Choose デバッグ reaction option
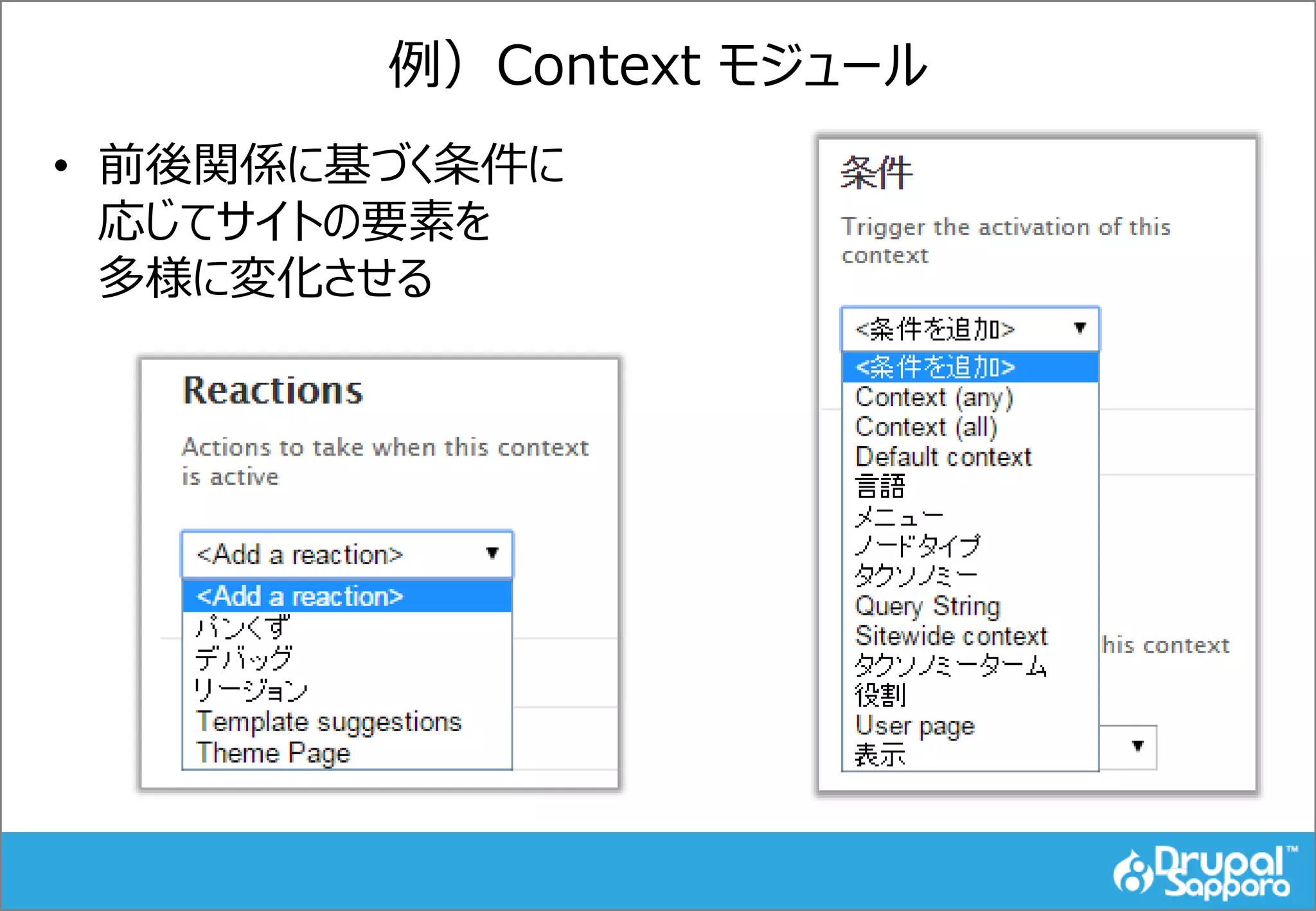This screenshot has width=1316, height=911. [x=347, y=659]
